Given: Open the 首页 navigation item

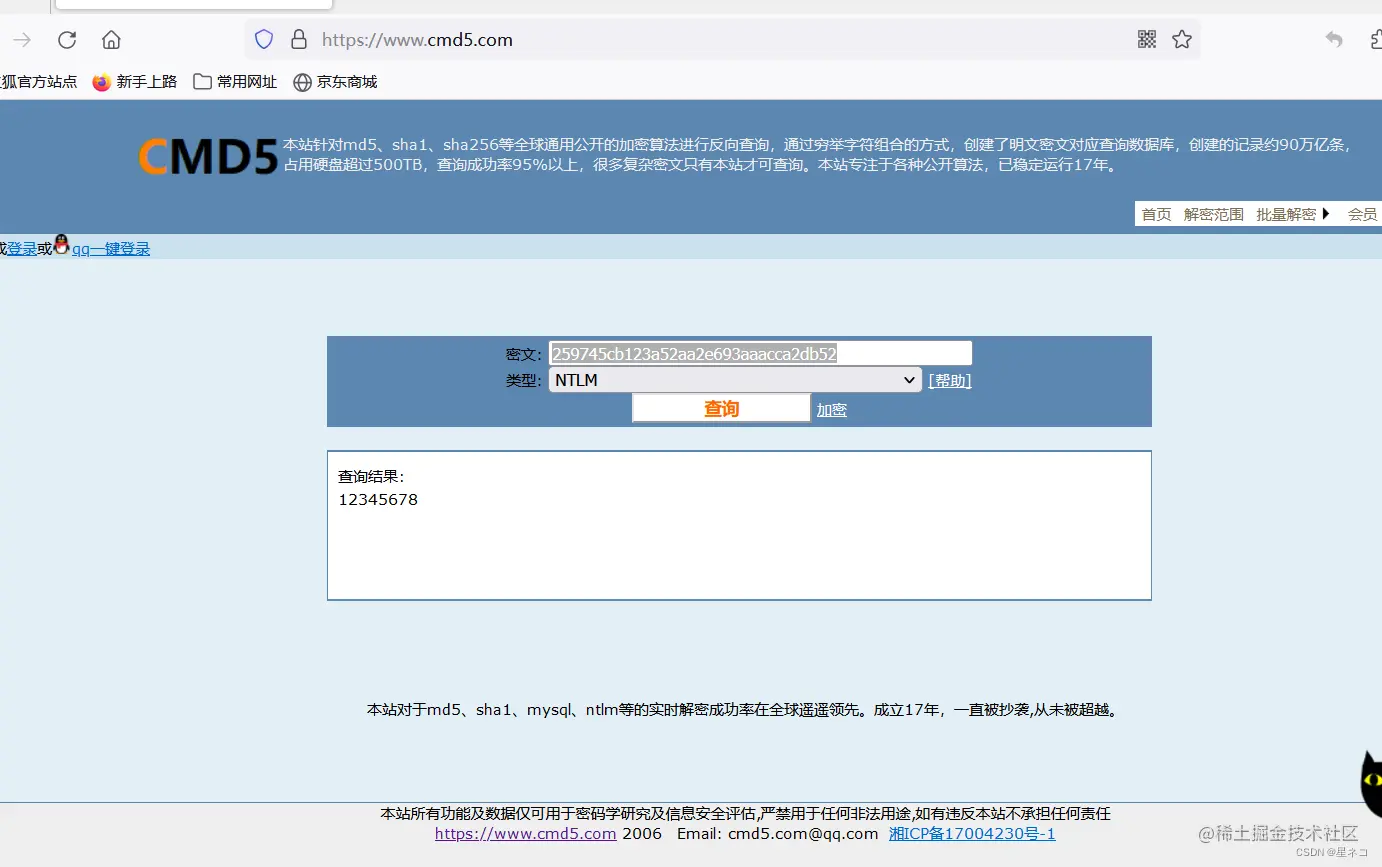Looking at the screenshot, I should pyautogui.click(x=1157, y=214).
